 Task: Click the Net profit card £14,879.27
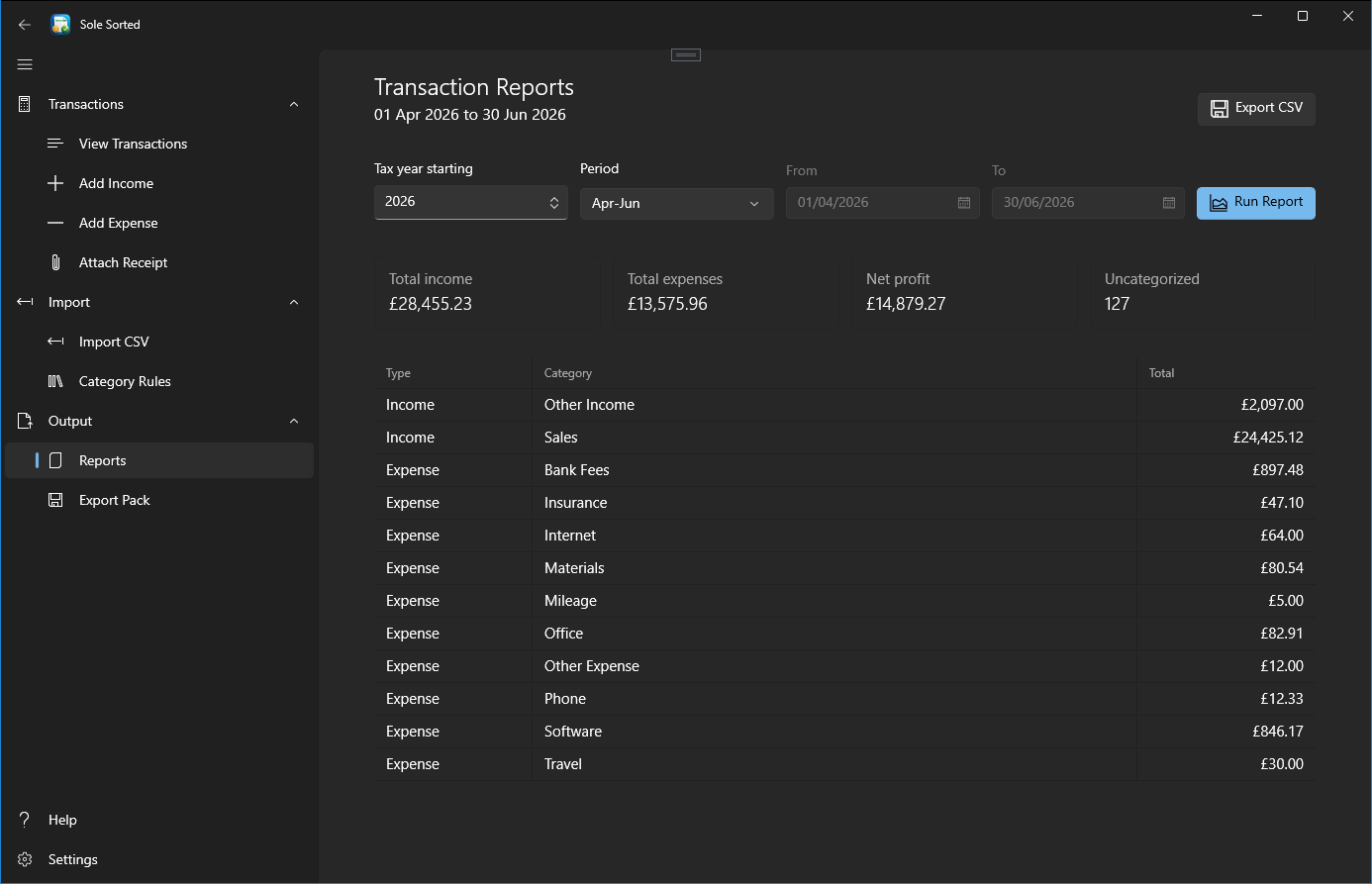(x=963, y=292)
